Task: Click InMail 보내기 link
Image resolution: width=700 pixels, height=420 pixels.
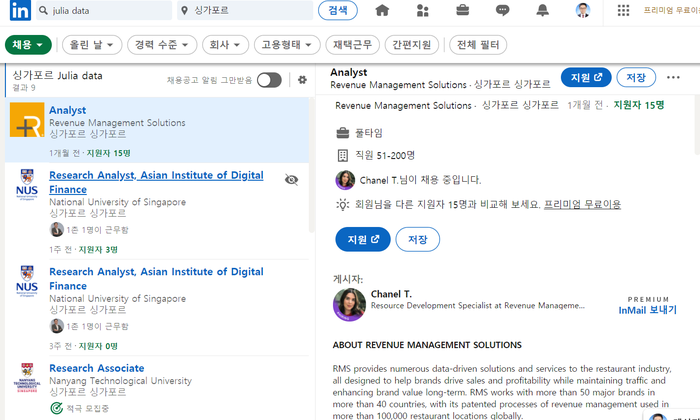Action: [648, 310]
